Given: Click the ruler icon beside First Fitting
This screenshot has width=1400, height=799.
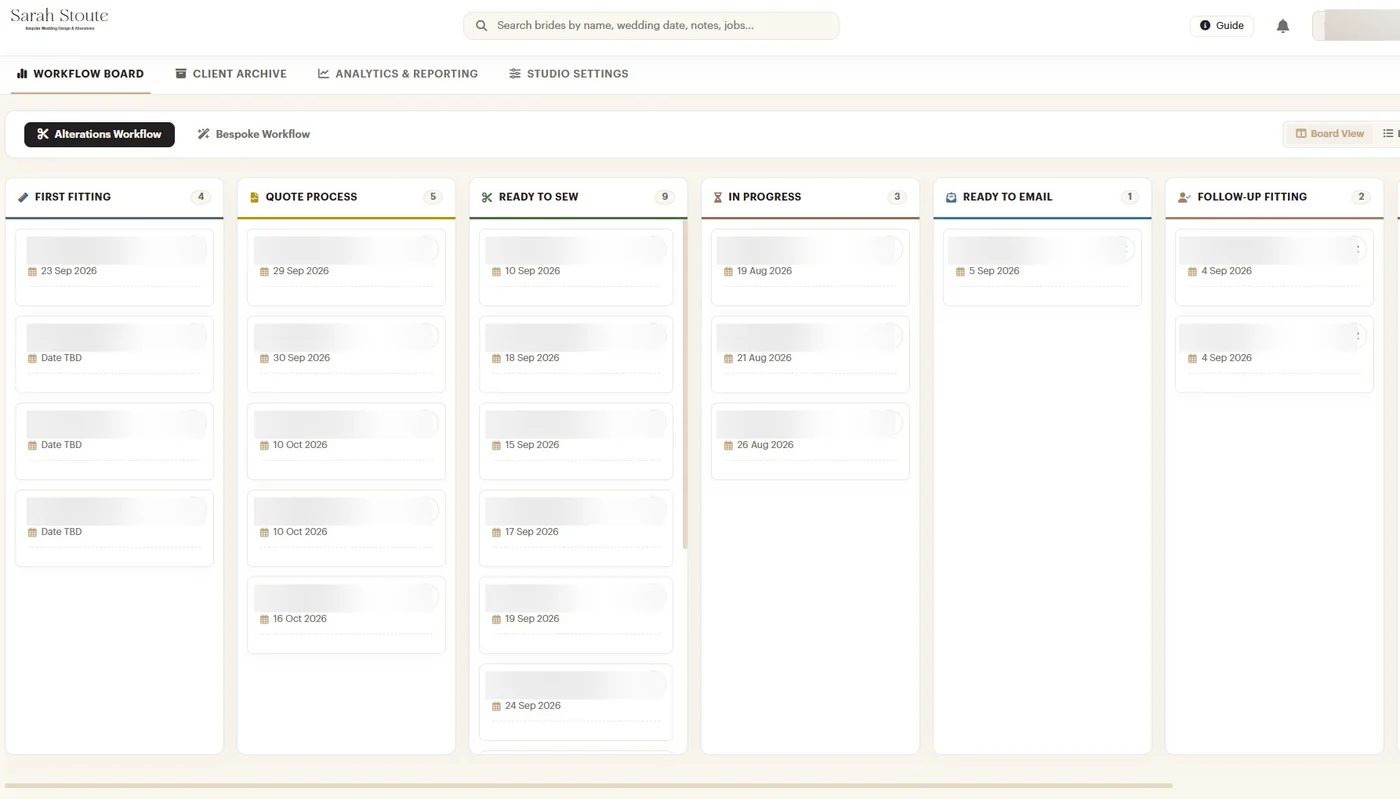Looking at the screenshot, I should (23, 197).
